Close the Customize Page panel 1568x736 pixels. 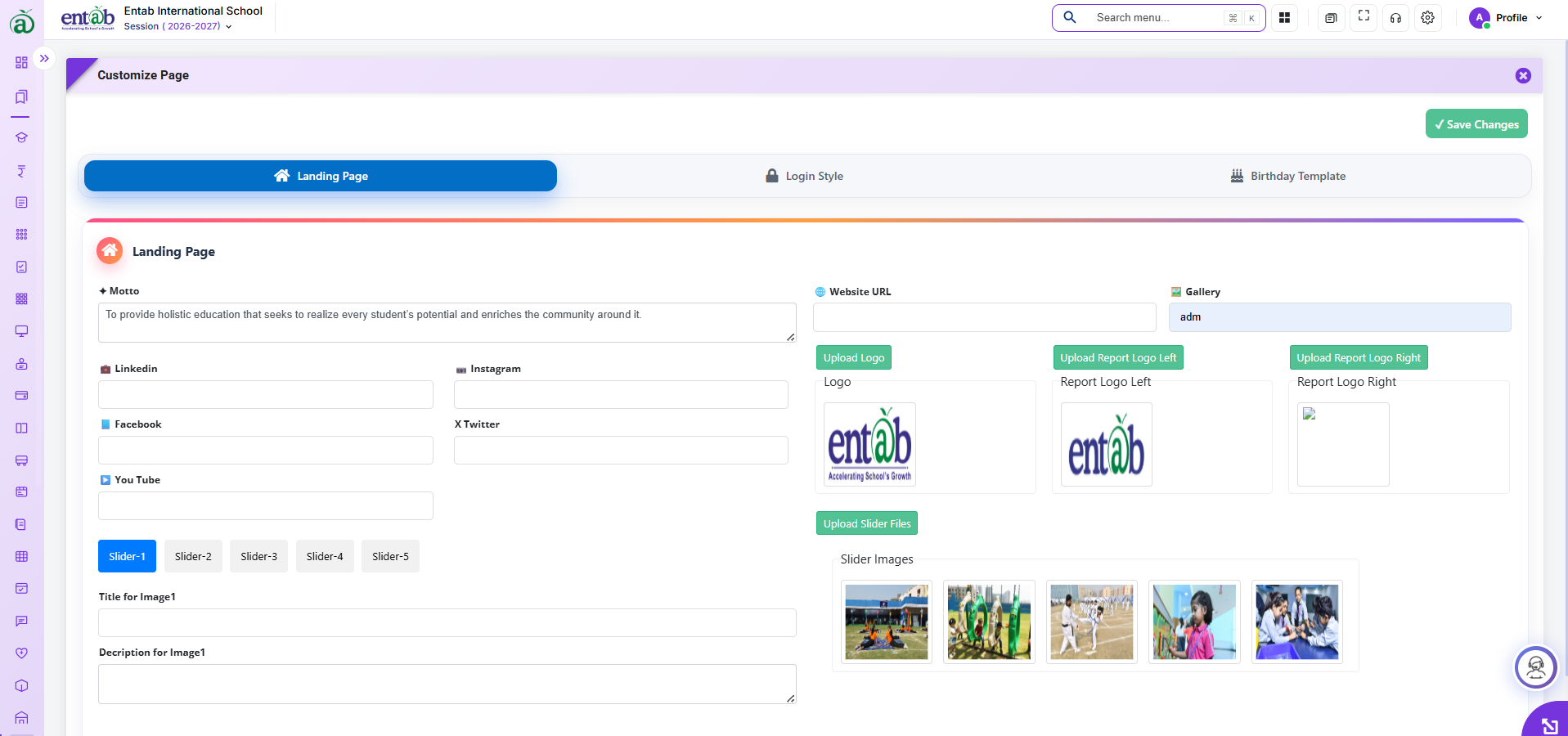1523,75
